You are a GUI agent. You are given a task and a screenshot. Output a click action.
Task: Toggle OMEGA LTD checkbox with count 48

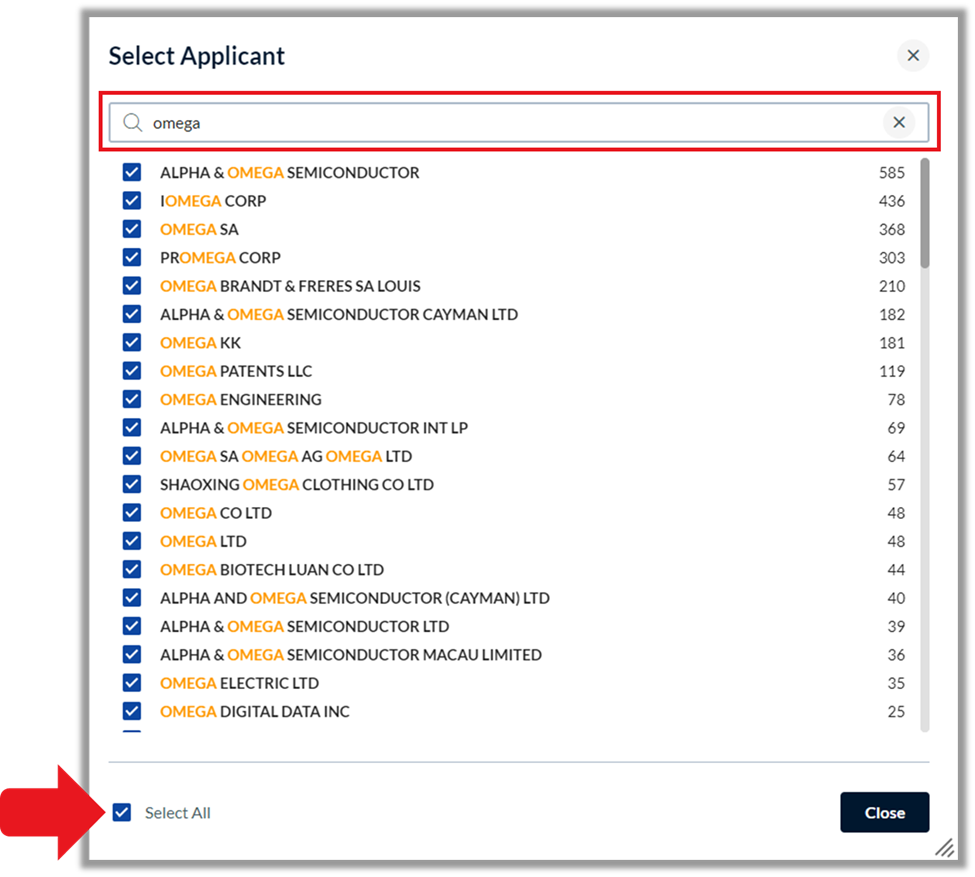click(x=132, y=541)
